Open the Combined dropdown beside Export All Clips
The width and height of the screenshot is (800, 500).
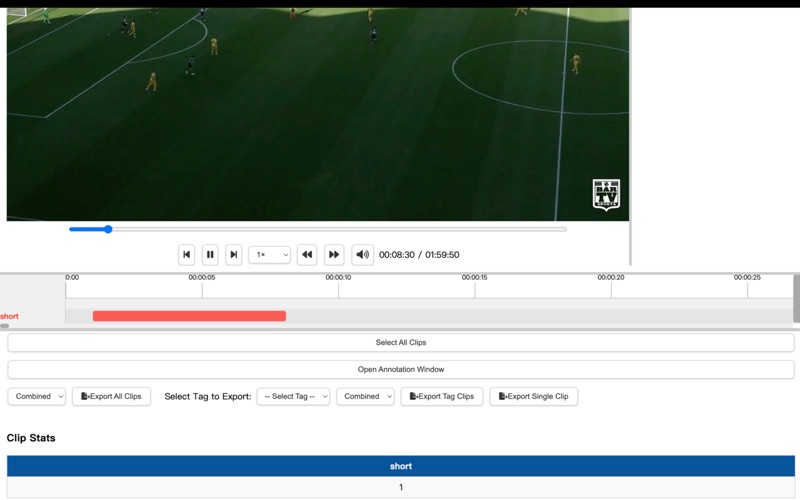37,396
